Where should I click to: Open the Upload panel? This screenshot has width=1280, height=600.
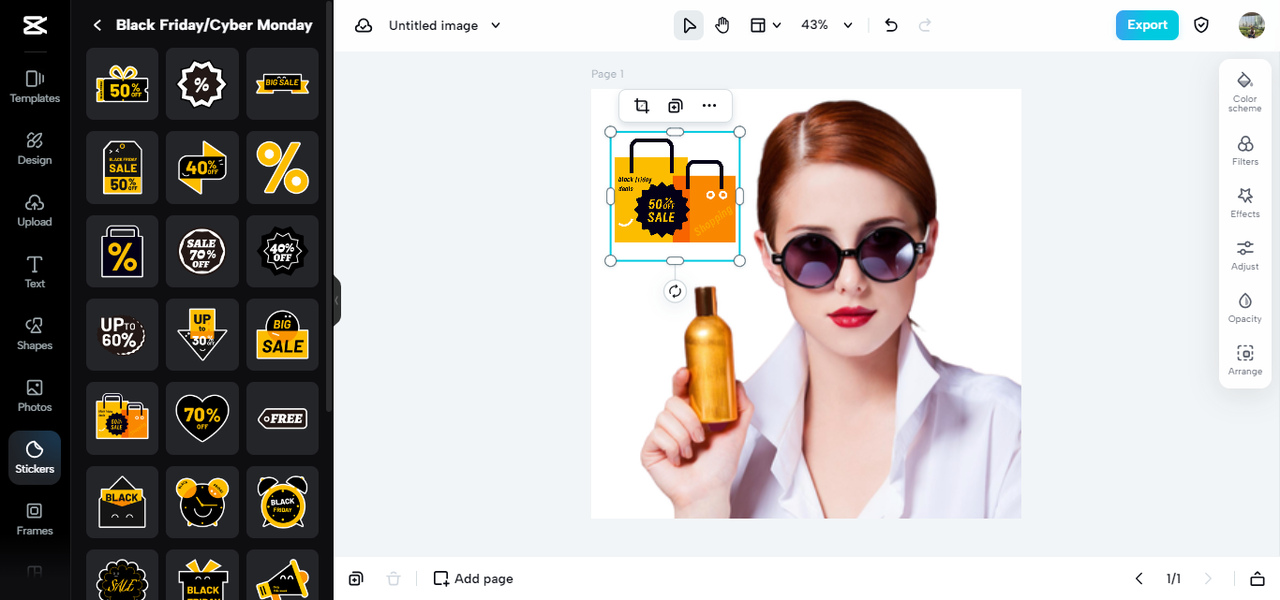(35, 210)
